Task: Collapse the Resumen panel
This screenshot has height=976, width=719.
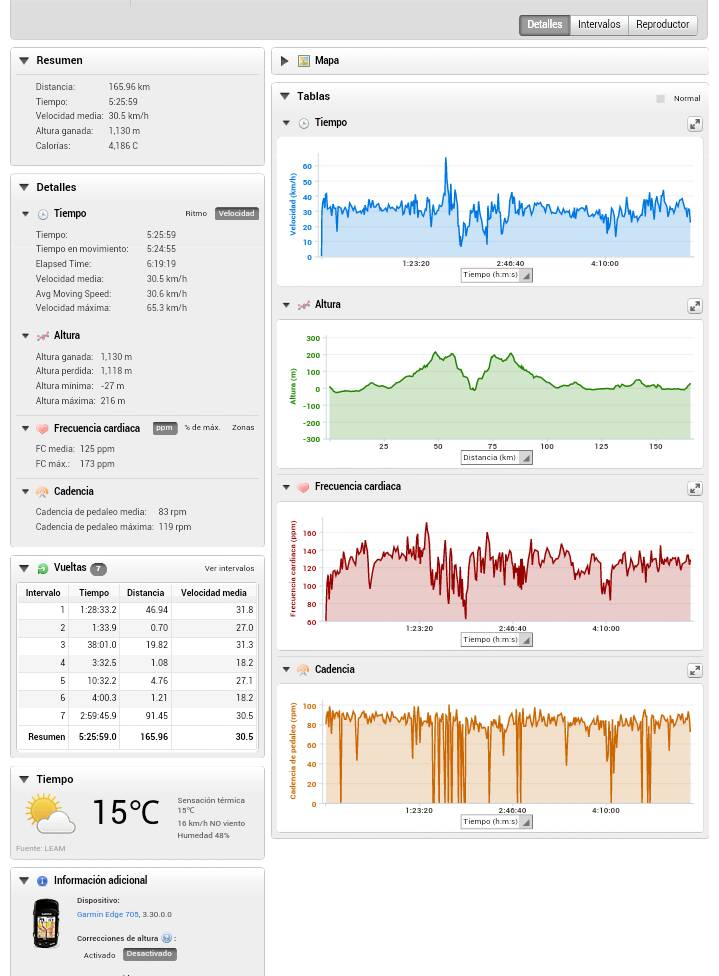Action: tap(24, 61)
